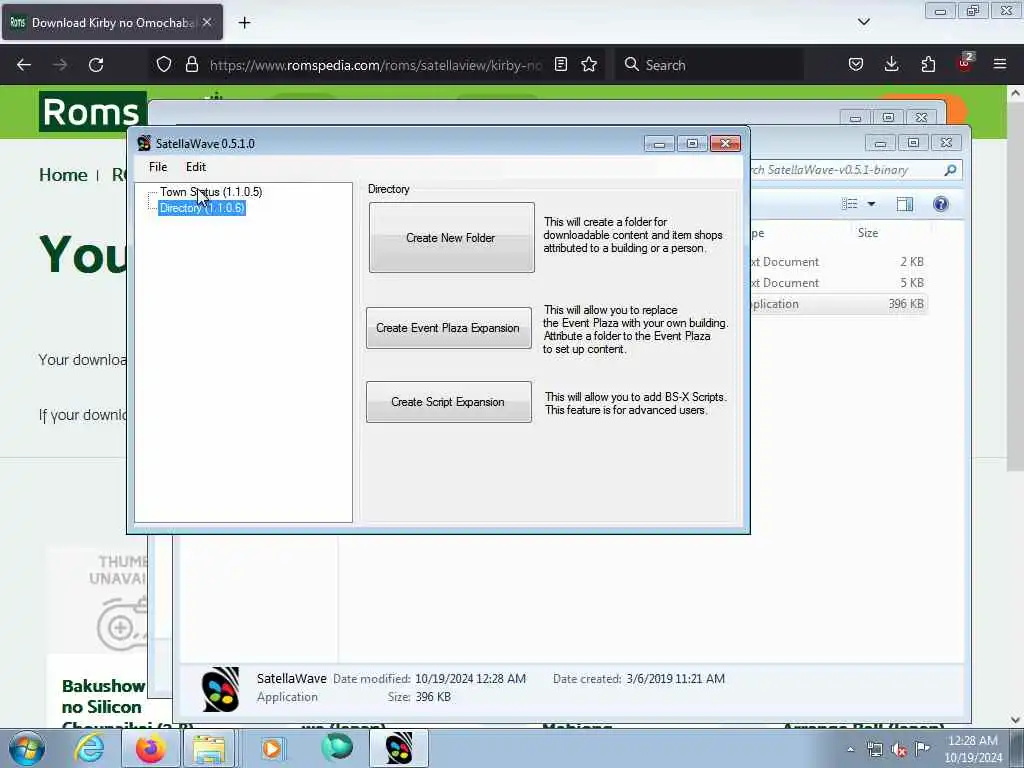Image resolution: width=1024 pixels, height=768 pixels.
Task: Click the Firefox Search field
Action: coord(709,65)
